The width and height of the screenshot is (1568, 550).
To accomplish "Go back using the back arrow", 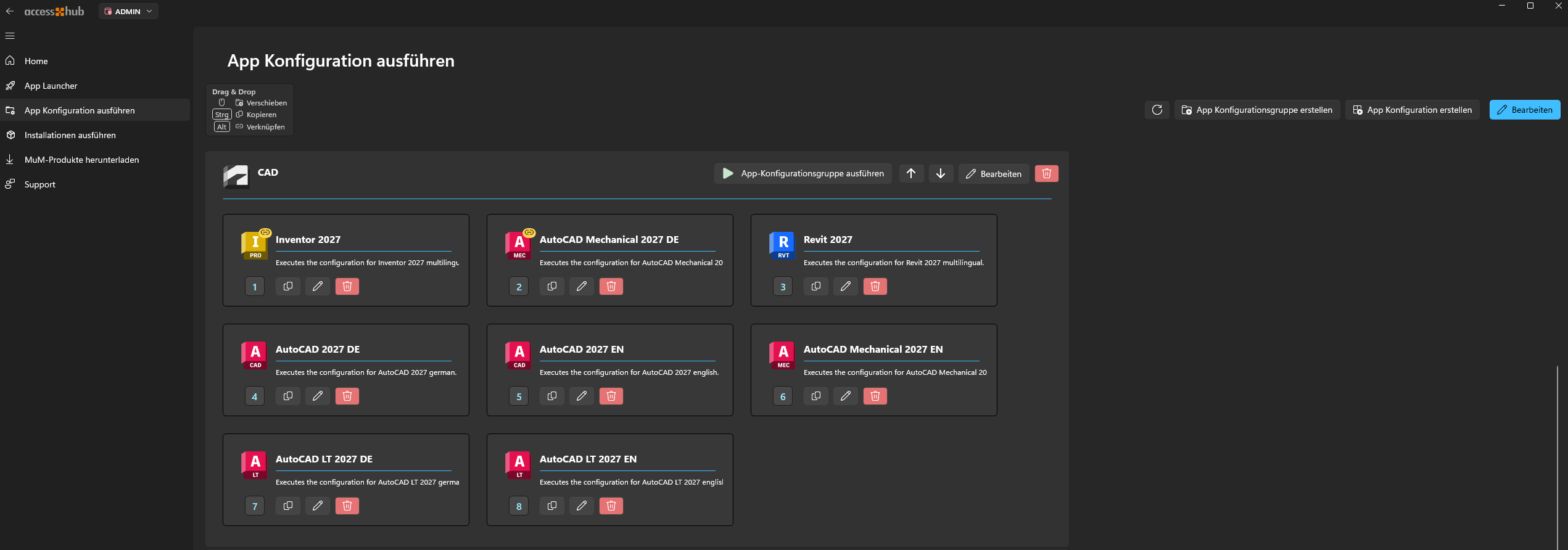I will [10, 11].
